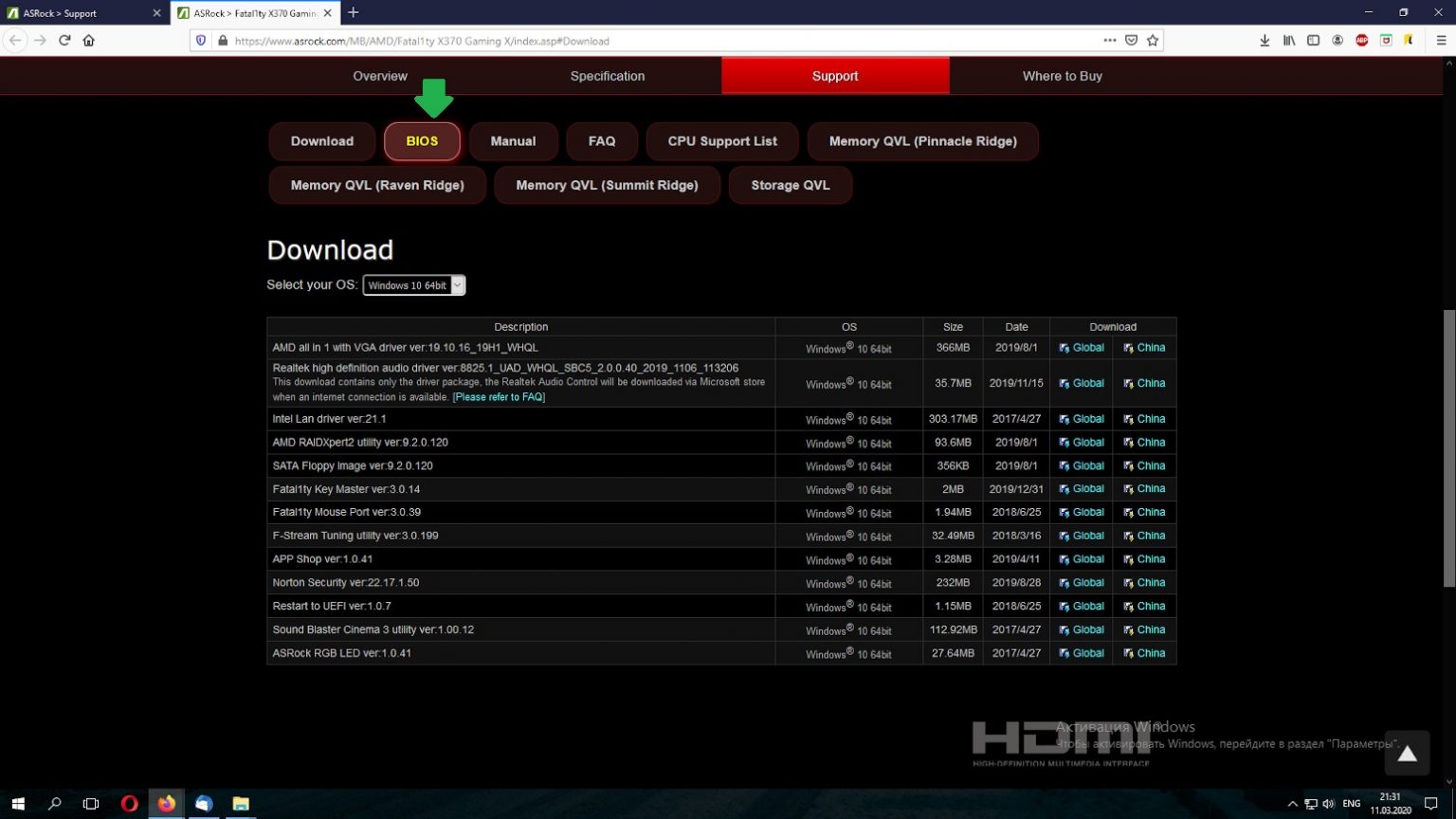Click the Download section button
Image resolution: width=1456 pixels, height=819 pixels.
pos(322,141)
